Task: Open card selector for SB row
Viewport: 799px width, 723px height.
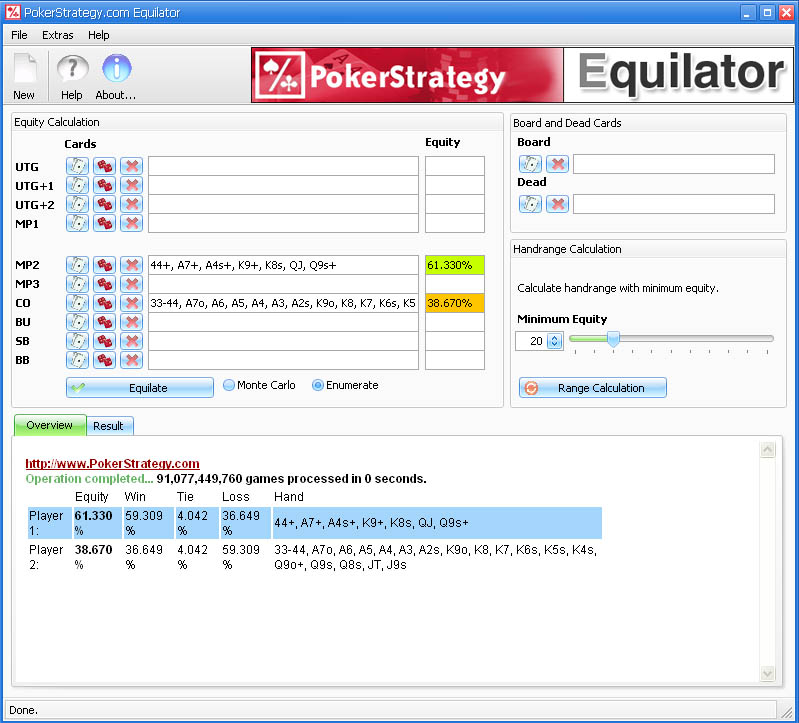Action: (77, 341)
